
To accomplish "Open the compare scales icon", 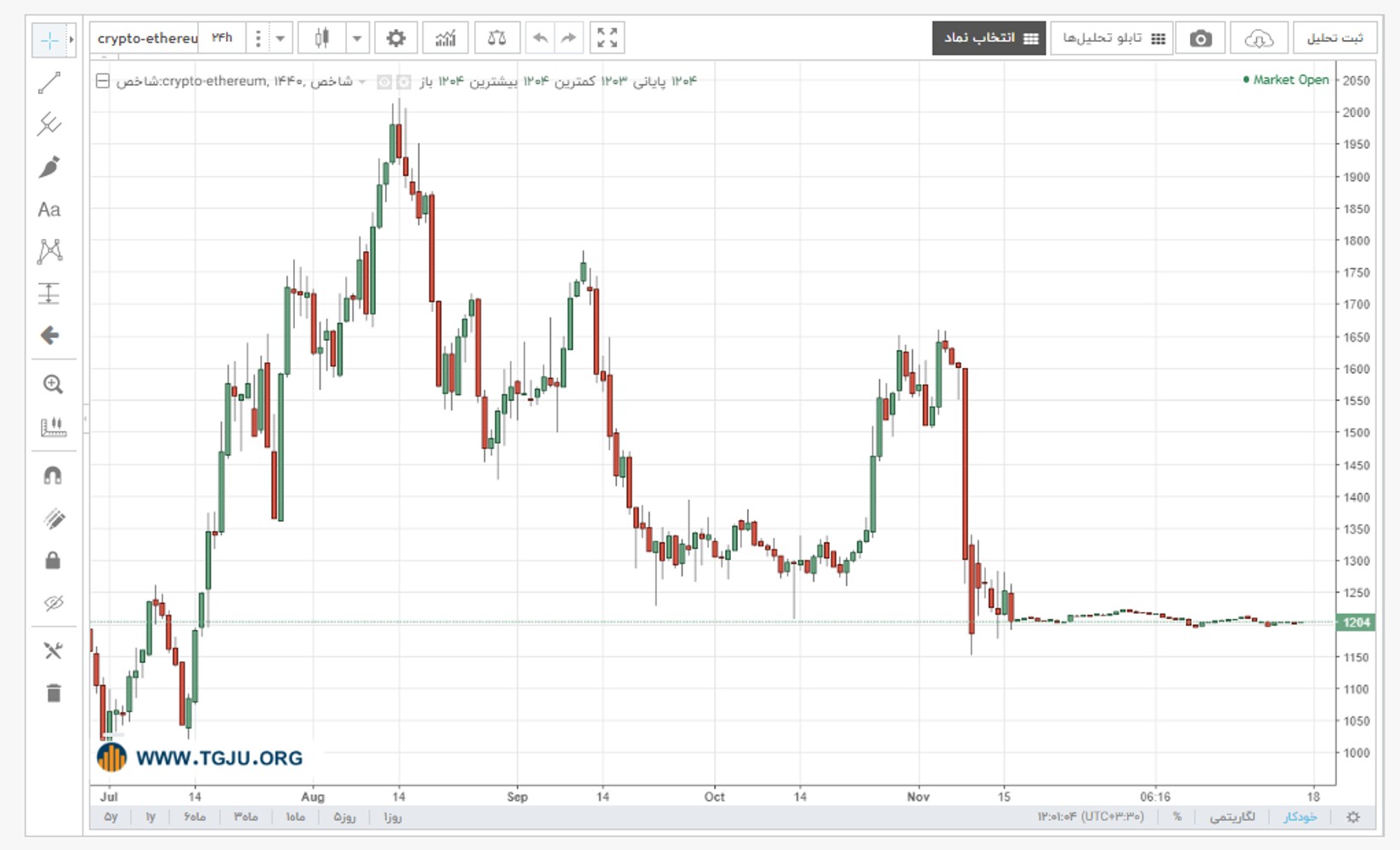I will click(497, 38).
